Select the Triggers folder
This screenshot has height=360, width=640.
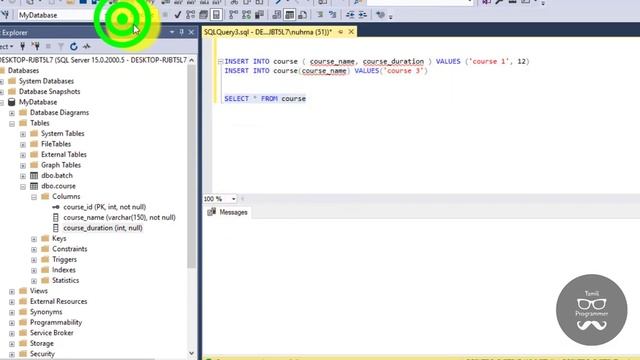pos(64,260)
